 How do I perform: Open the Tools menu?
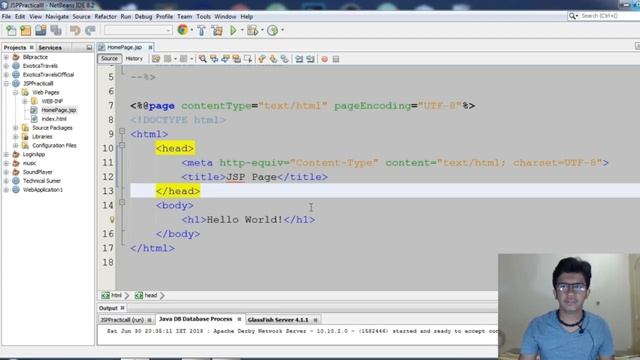coord(203,17)
